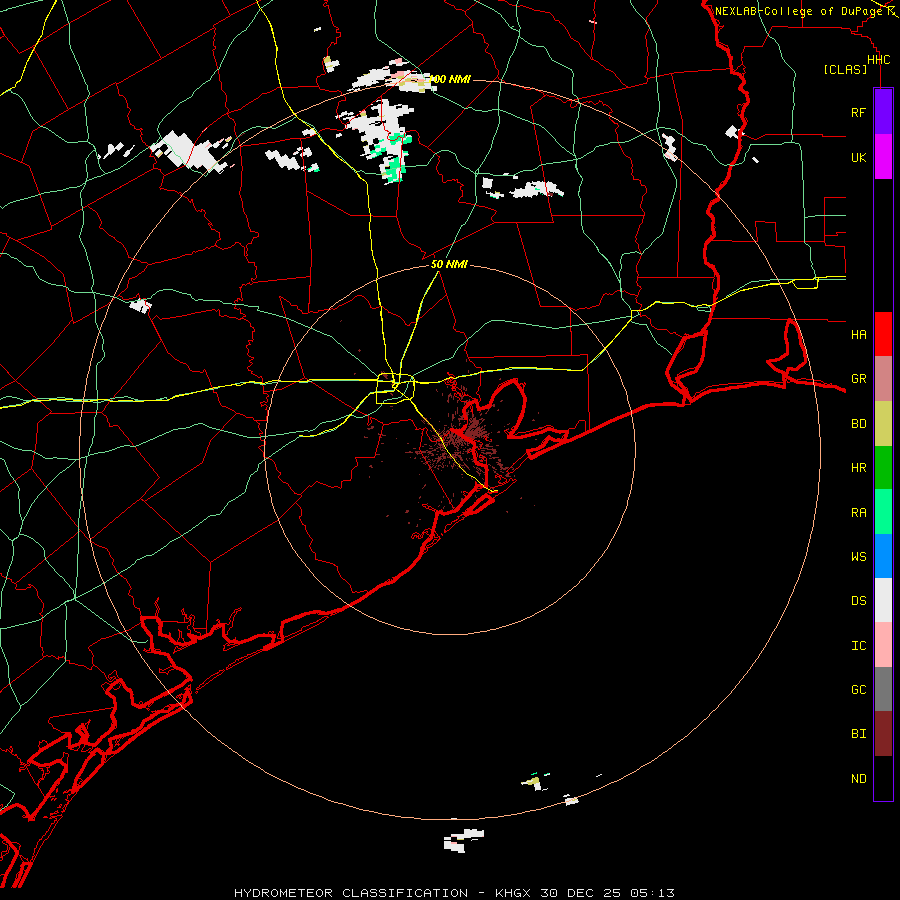Image resolution: width=900 pixels, height=900 pixels.
Task: Click the green rain echo north of Houston
Action: pos(393,168)
